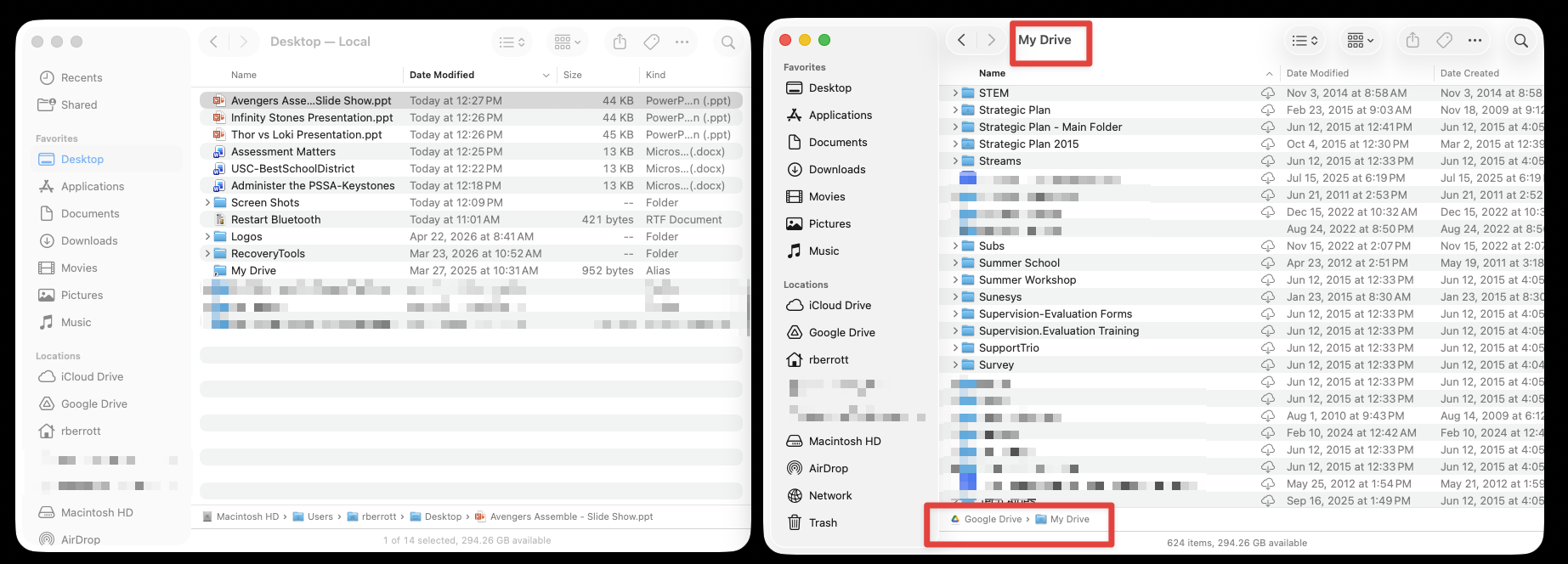This screenshot has height=564, width=1568.
Task: Sort by Date Created in My Drive window
Action: (1487, 73)
